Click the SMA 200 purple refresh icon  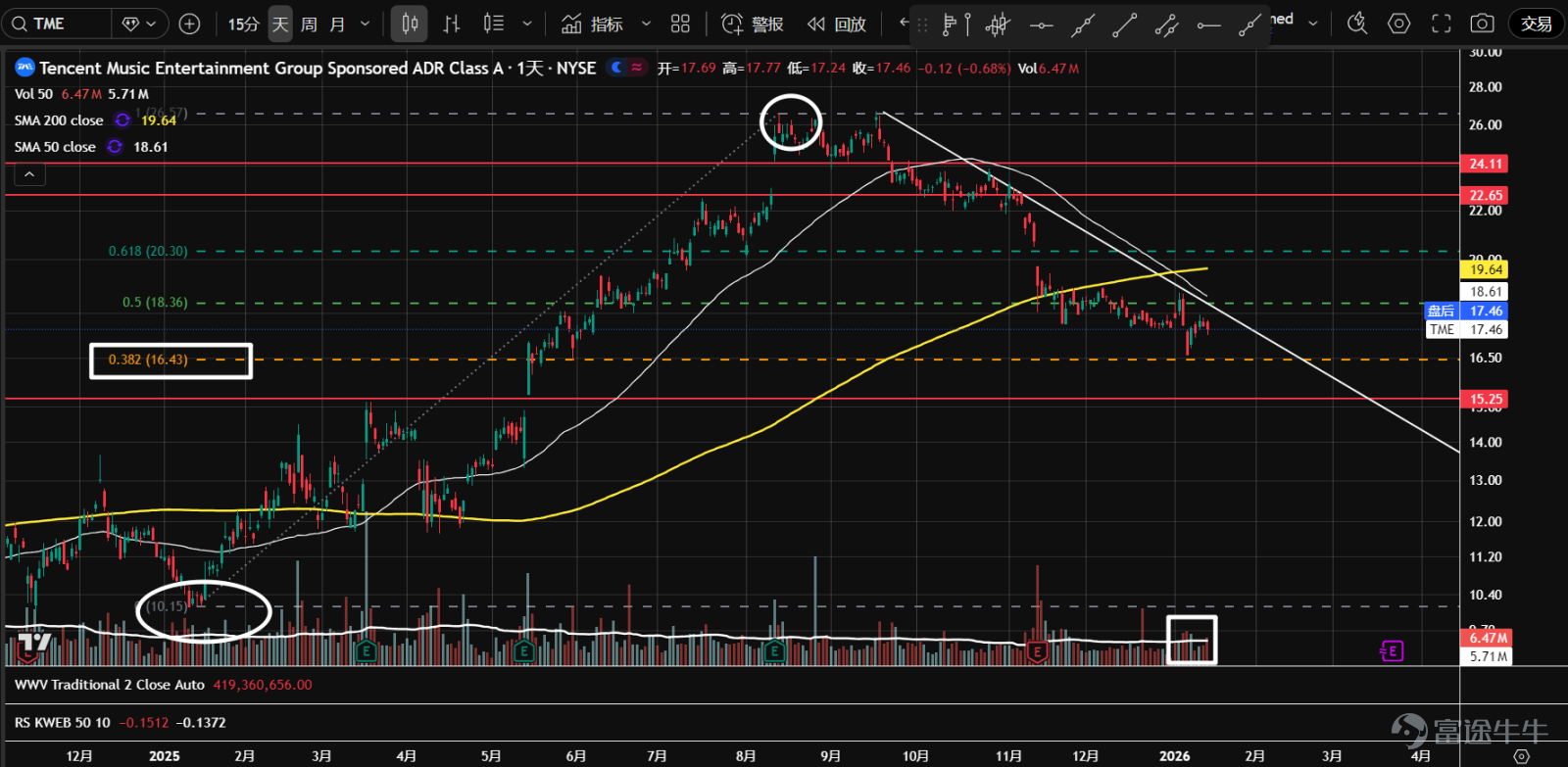[122, 120]
